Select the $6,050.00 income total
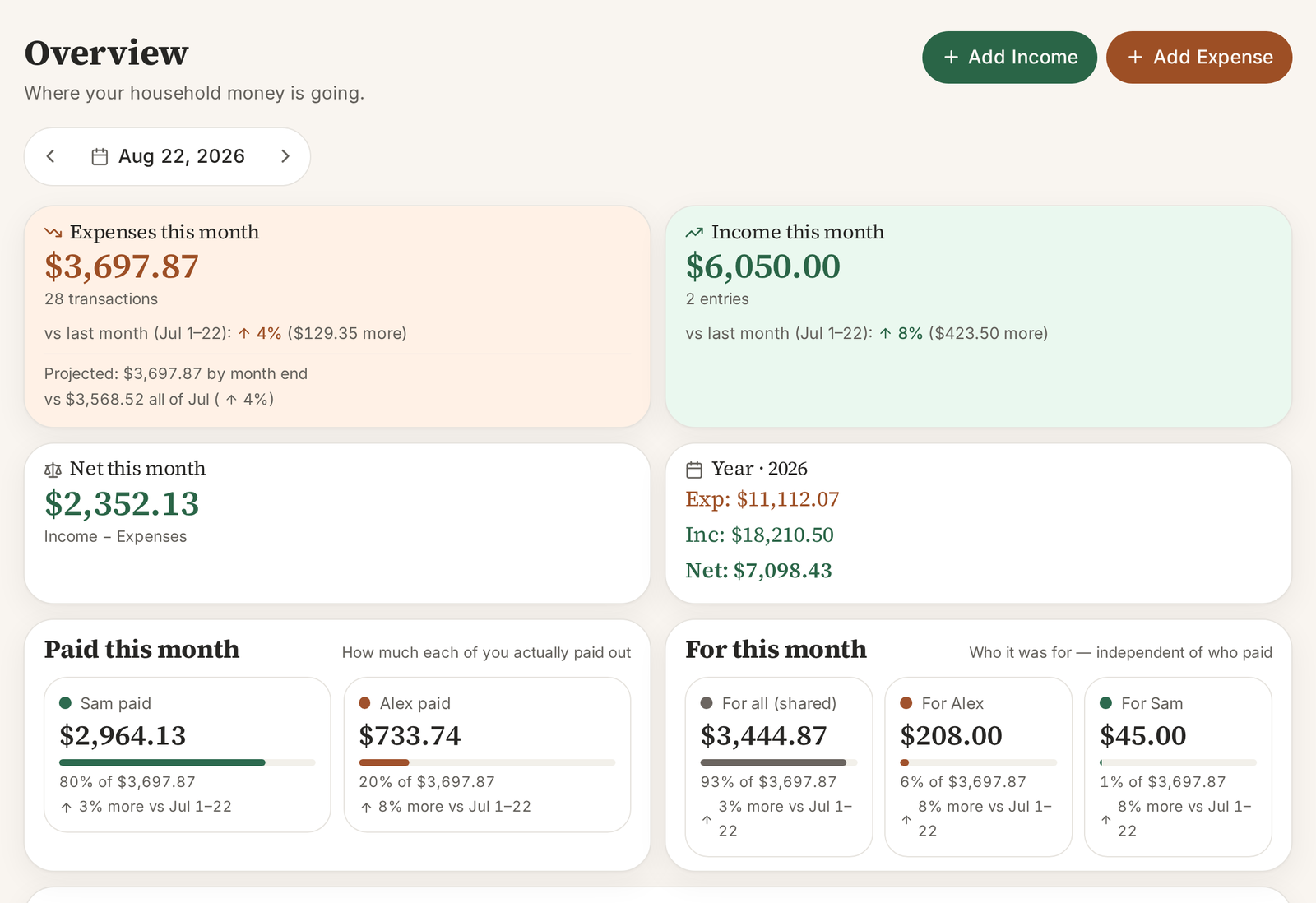Screen dimensions: 1316x903 pyautogui.click(x=763, y=266)
